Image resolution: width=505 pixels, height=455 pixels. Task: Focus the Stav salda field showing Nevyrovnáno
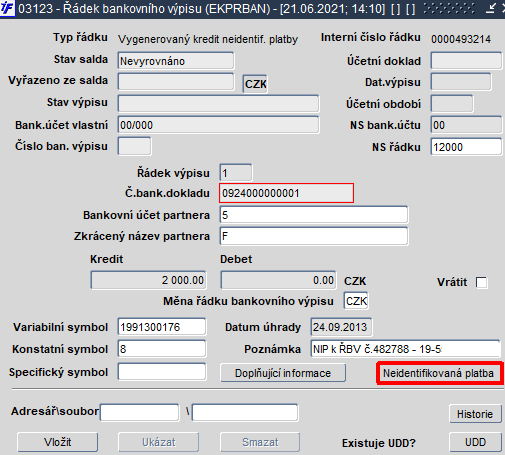pos(176,61)
